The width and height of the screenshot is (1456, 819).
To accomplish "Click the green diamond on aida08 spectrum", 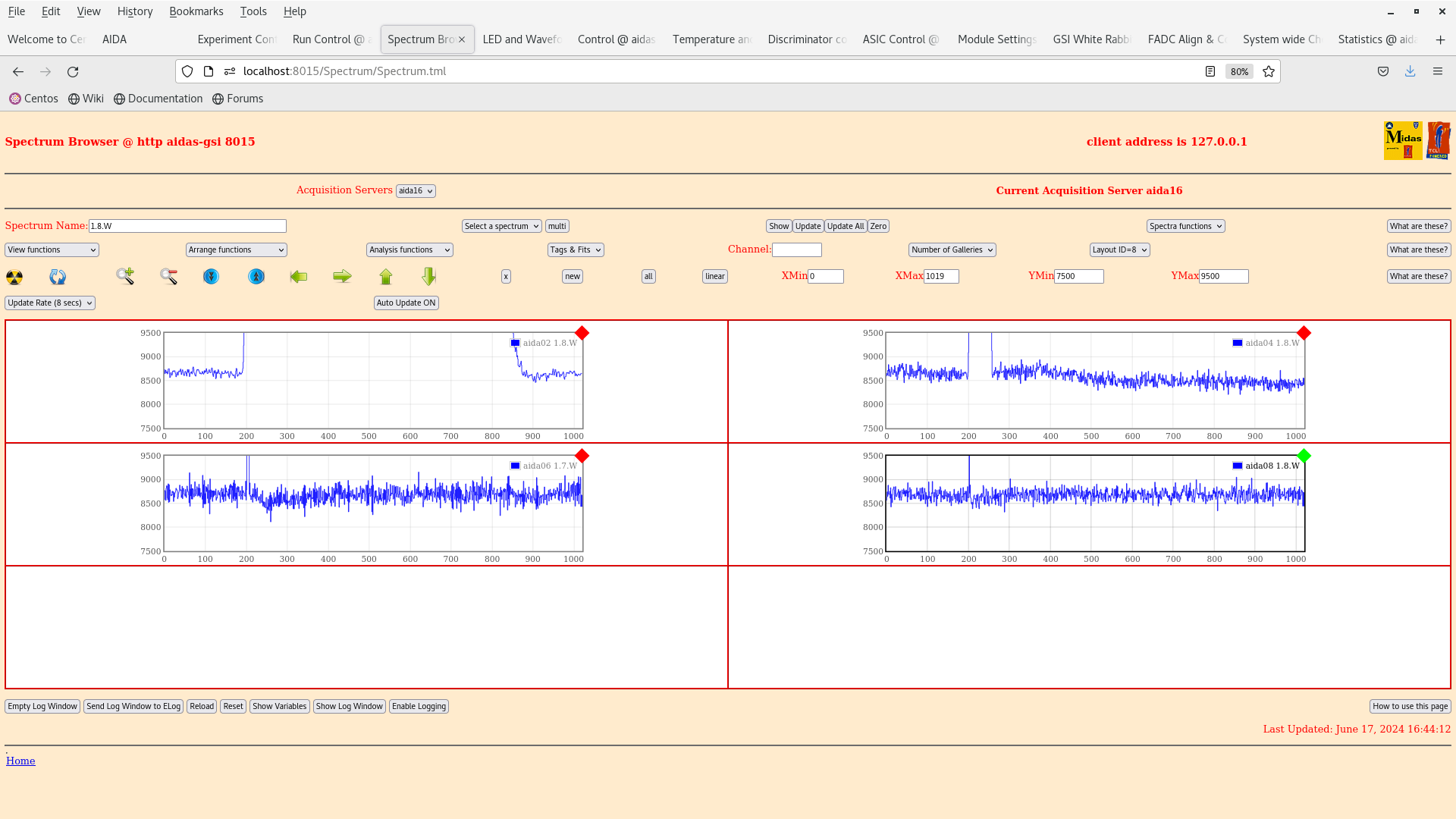I will pos(1304,456).
